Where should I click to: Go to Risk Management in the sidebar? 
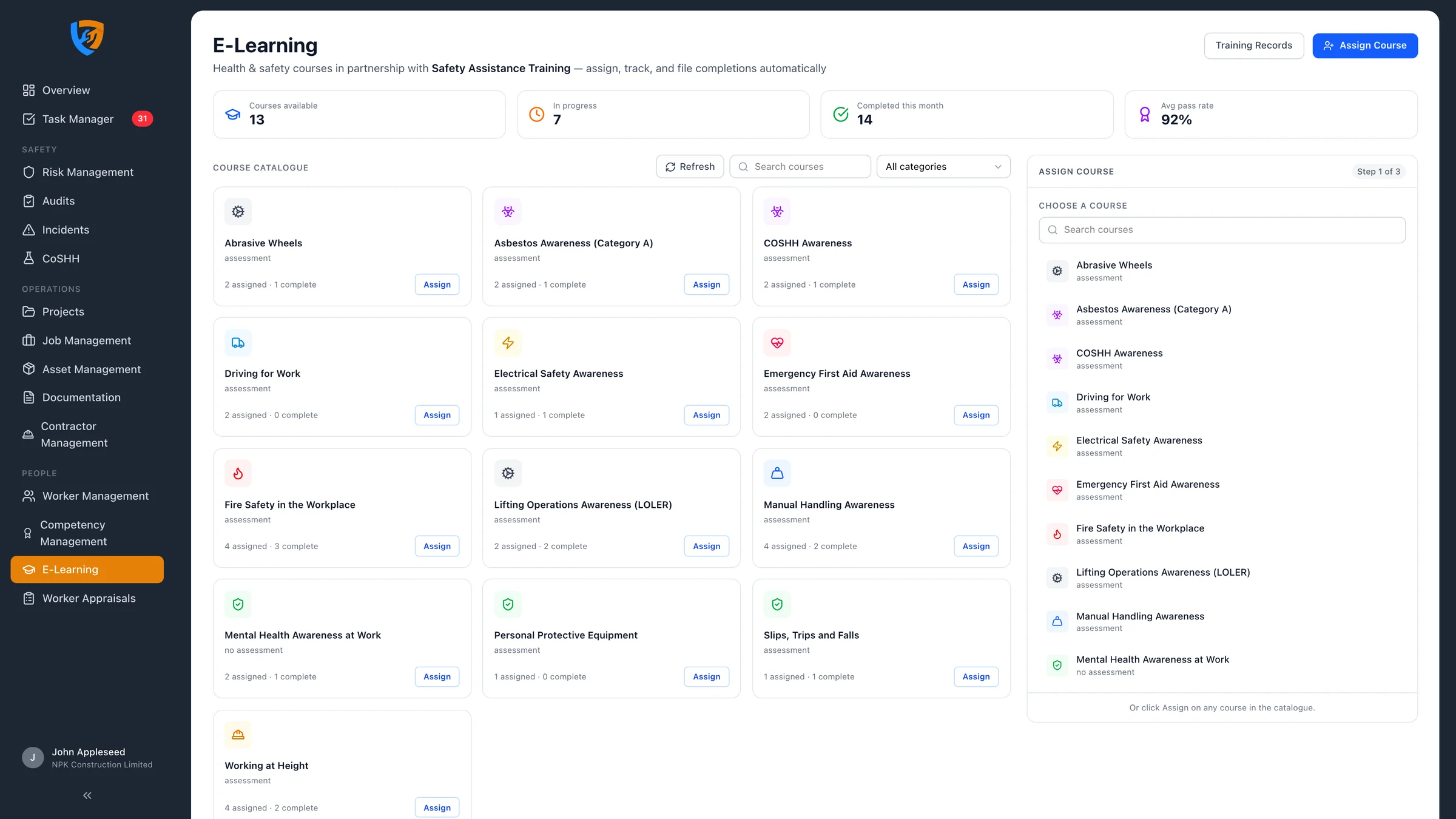tap(87, 172)
